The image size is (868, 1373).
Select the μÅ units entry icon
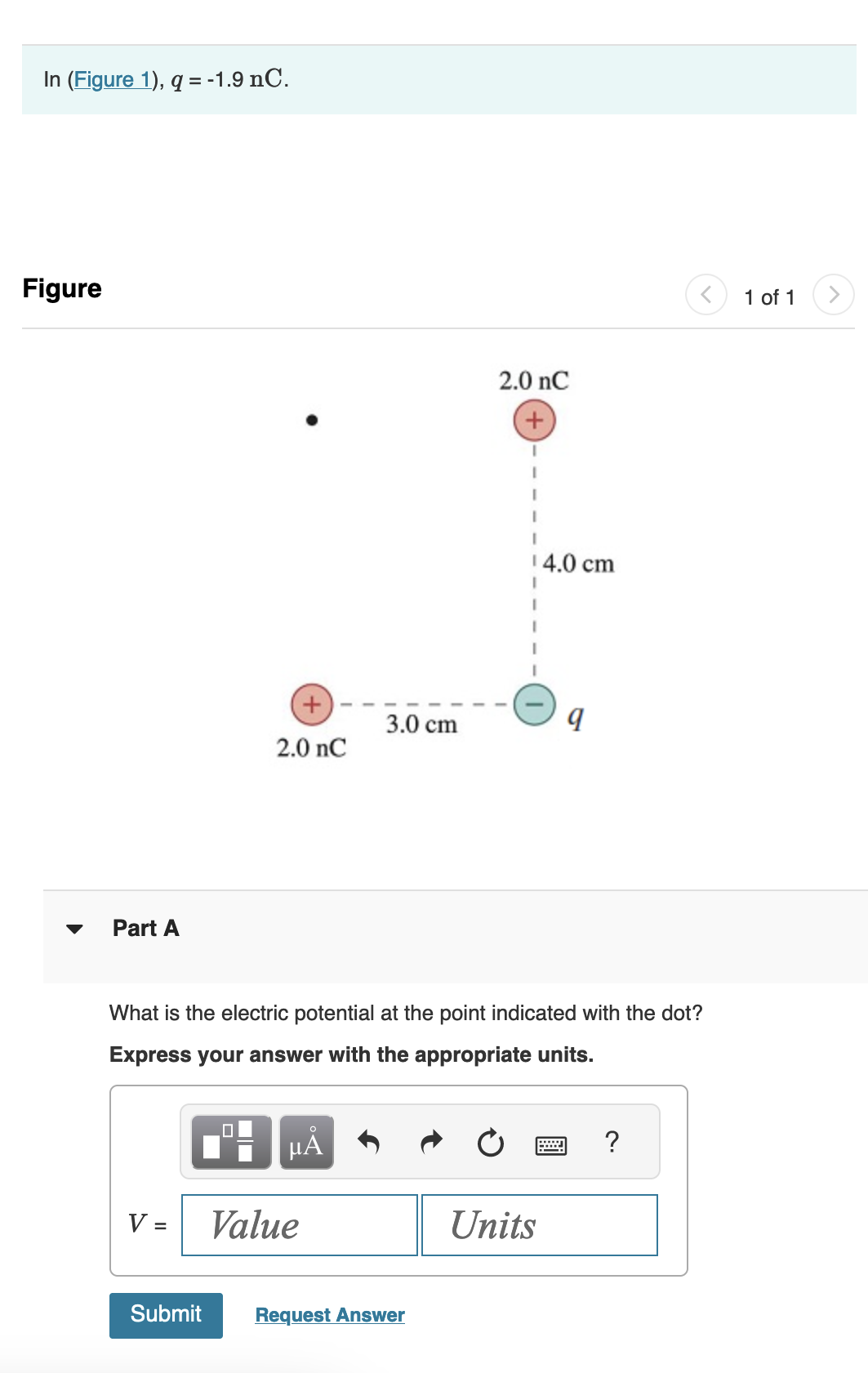click(x=305, y=1142)
